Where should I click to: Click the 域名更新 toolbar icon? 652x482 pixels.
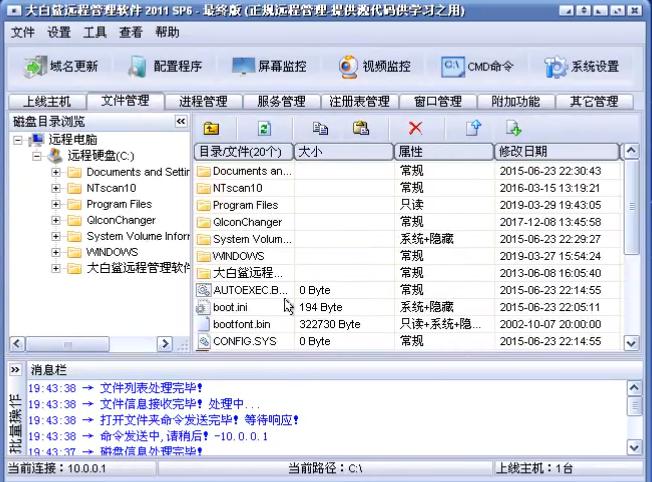(x=35, y=66)
